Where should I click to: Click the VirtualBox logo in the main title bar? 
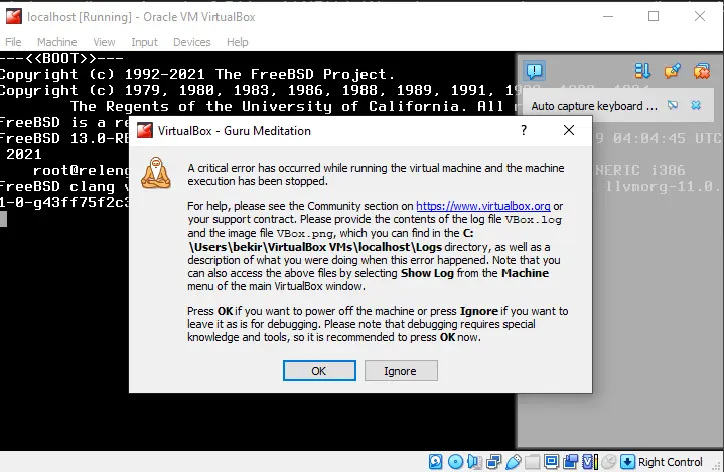[13, 17]
